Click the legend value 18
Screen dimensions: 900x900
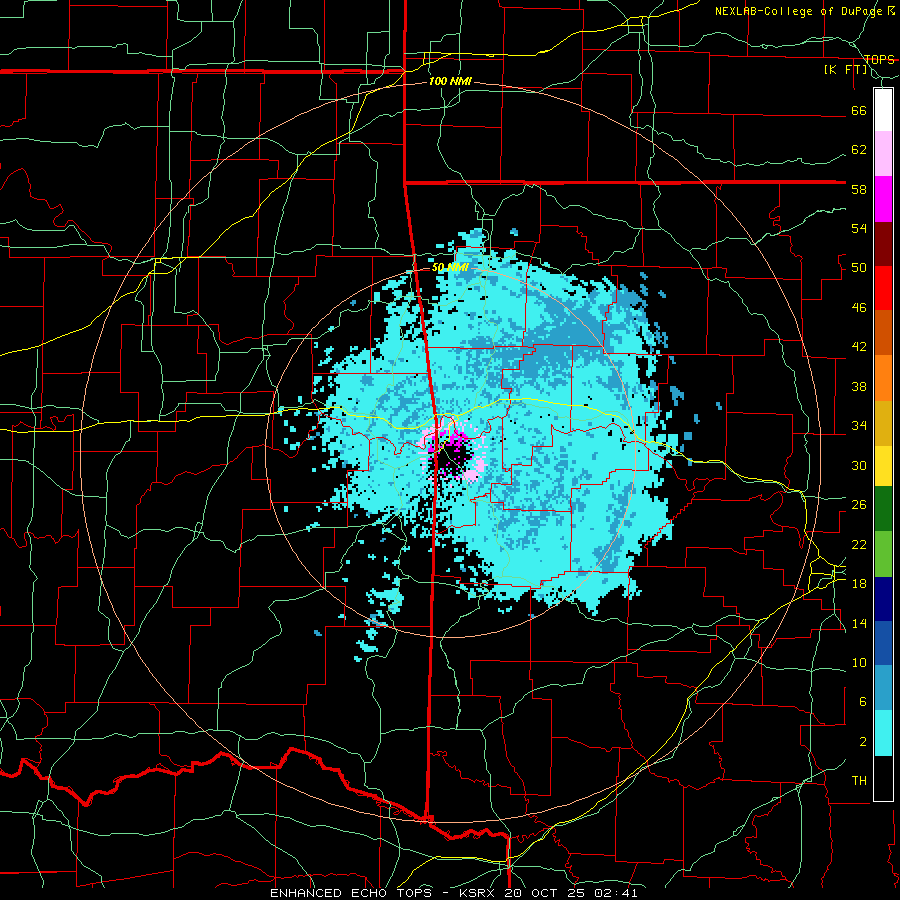(x=859, y=584)
